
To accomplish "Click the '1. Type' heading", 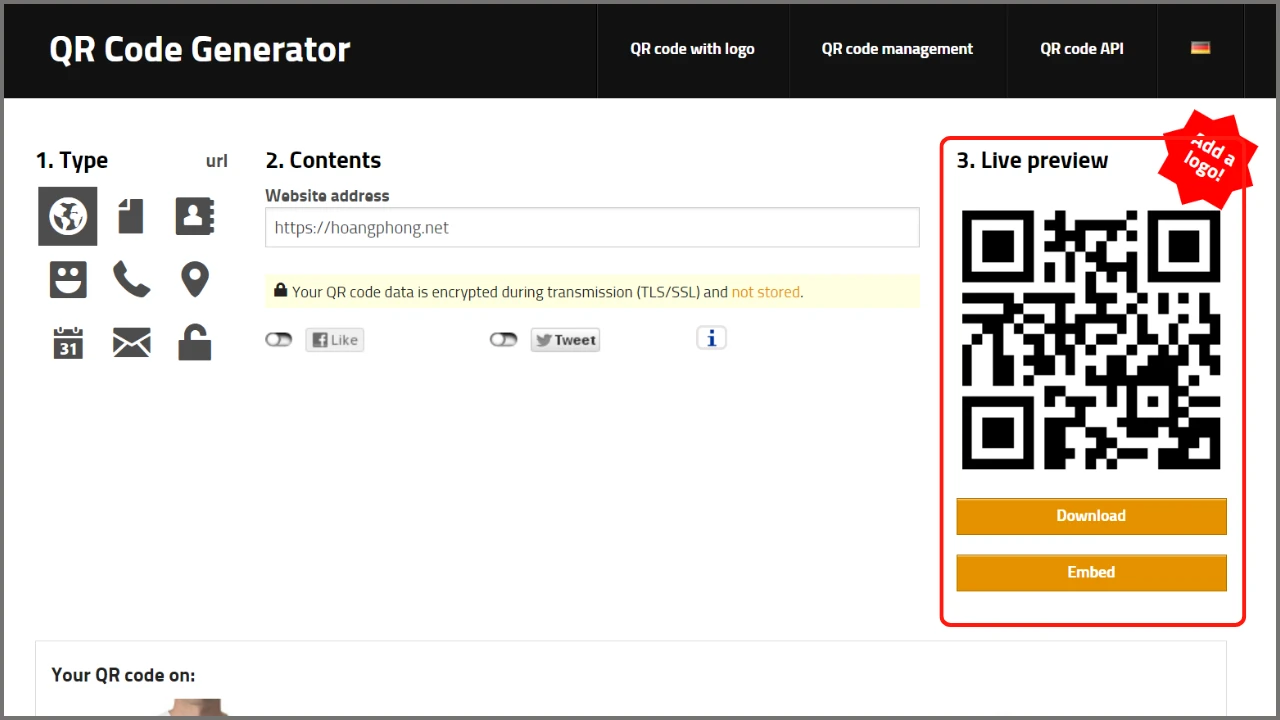I will (72, 161).
